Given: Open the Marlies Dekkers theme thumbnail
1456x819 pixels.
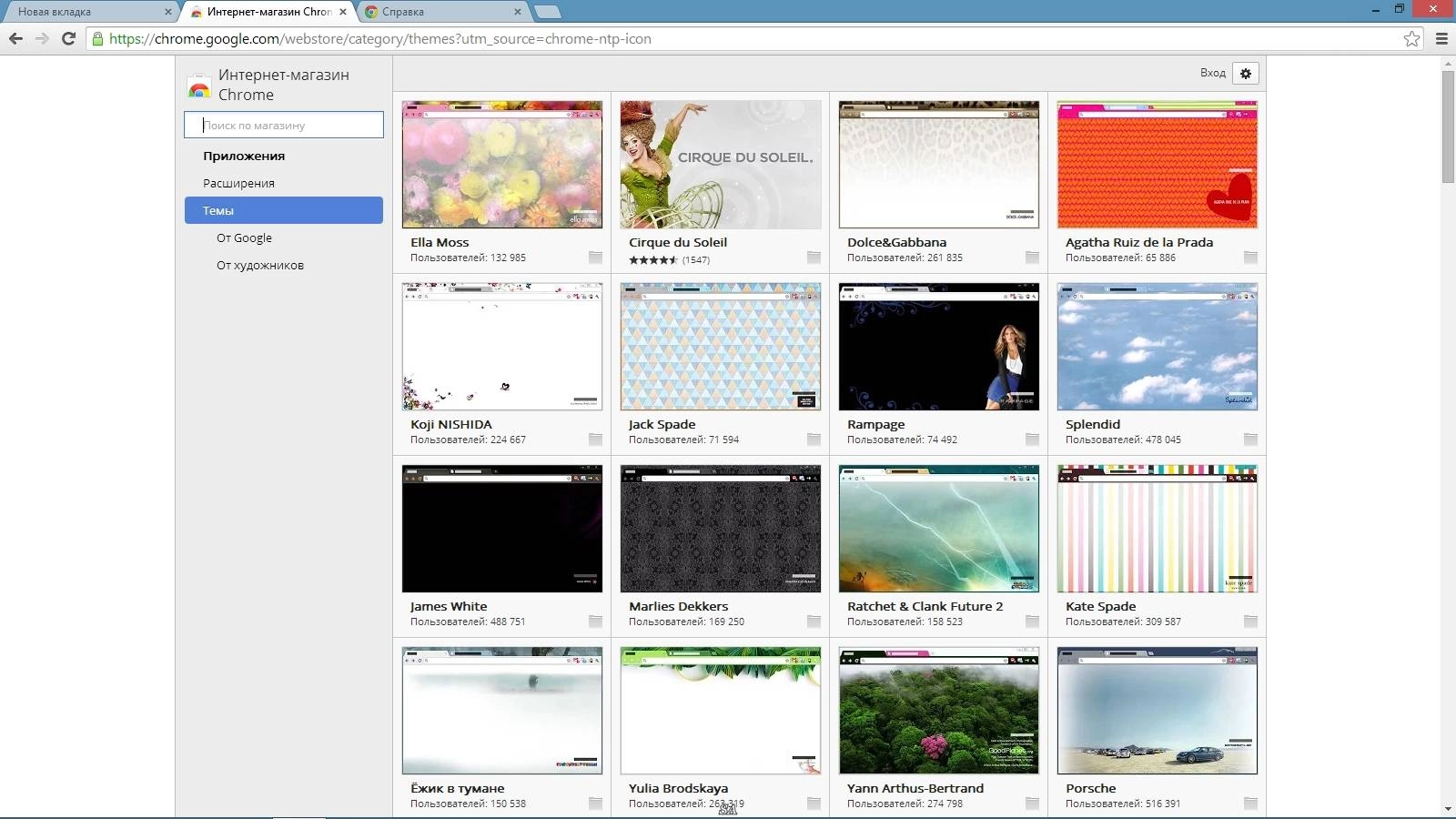Looking at the screenshot, I should 721,529.
